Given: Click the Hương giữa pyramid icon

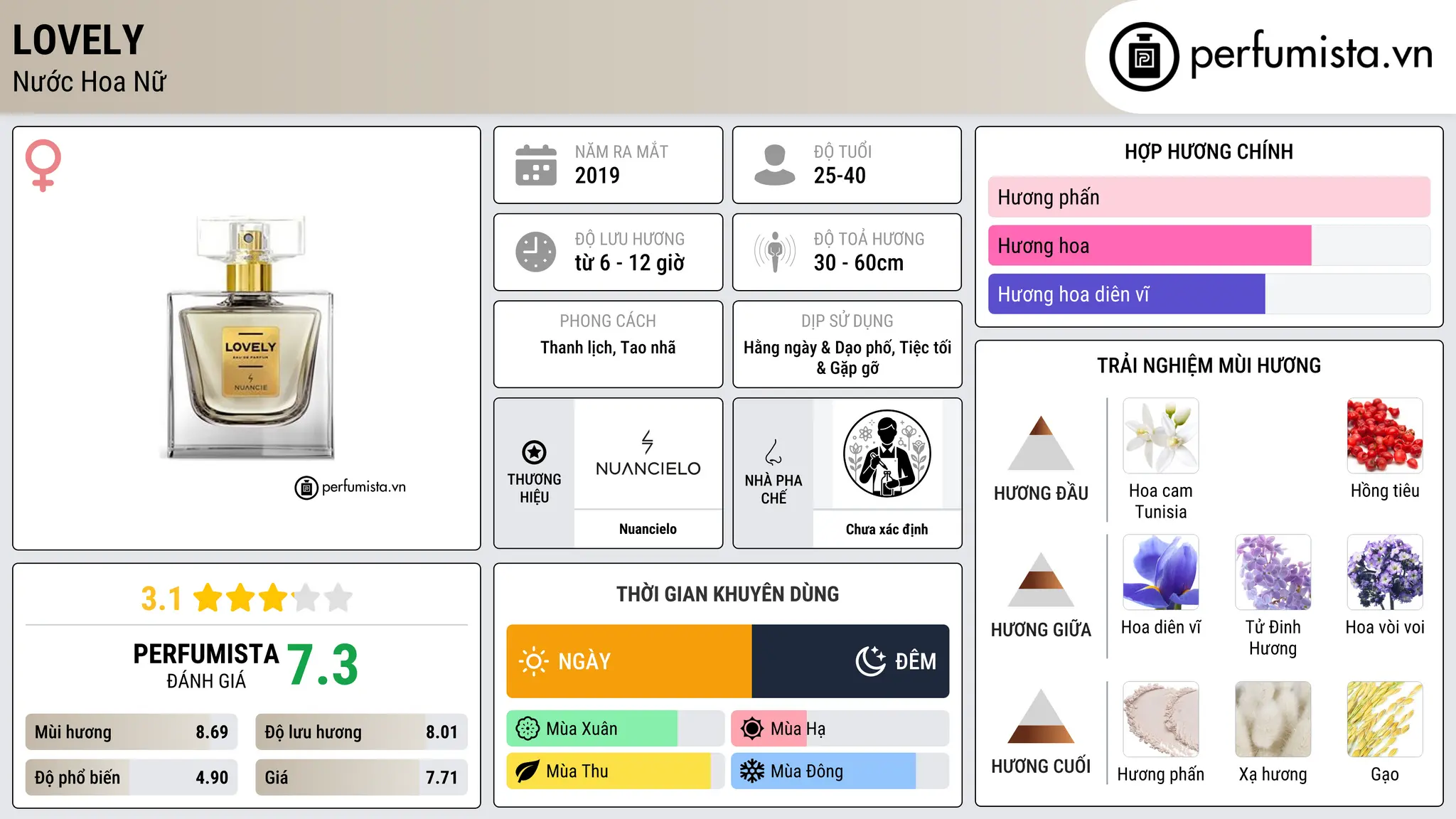Looking at the screenshot, I should 1041,579.
